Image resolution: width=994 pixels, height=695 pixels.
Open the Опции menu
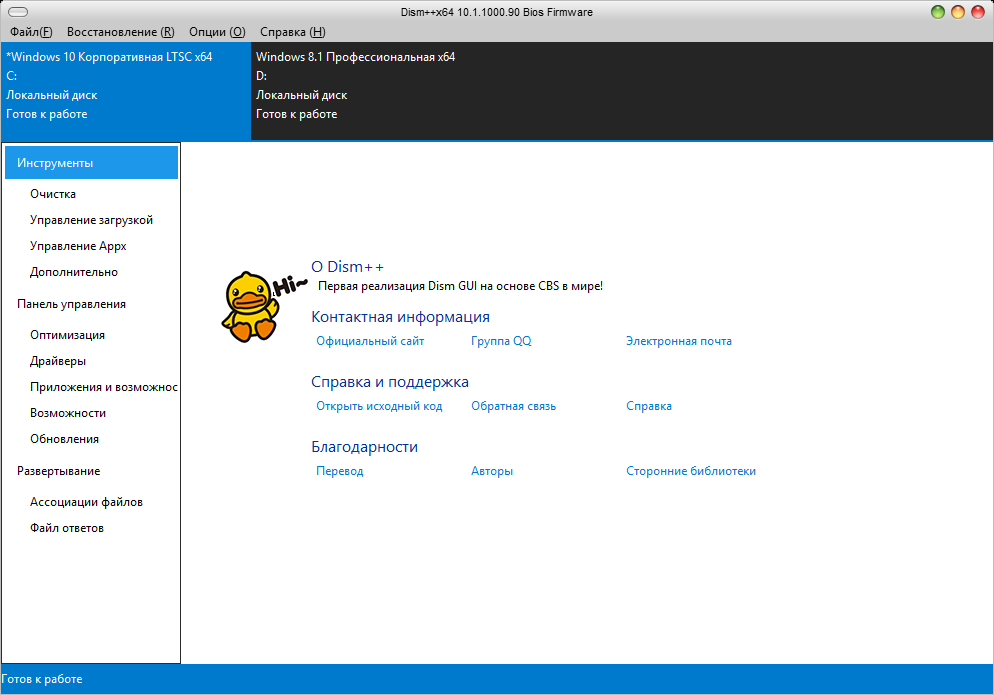(217, 32)
